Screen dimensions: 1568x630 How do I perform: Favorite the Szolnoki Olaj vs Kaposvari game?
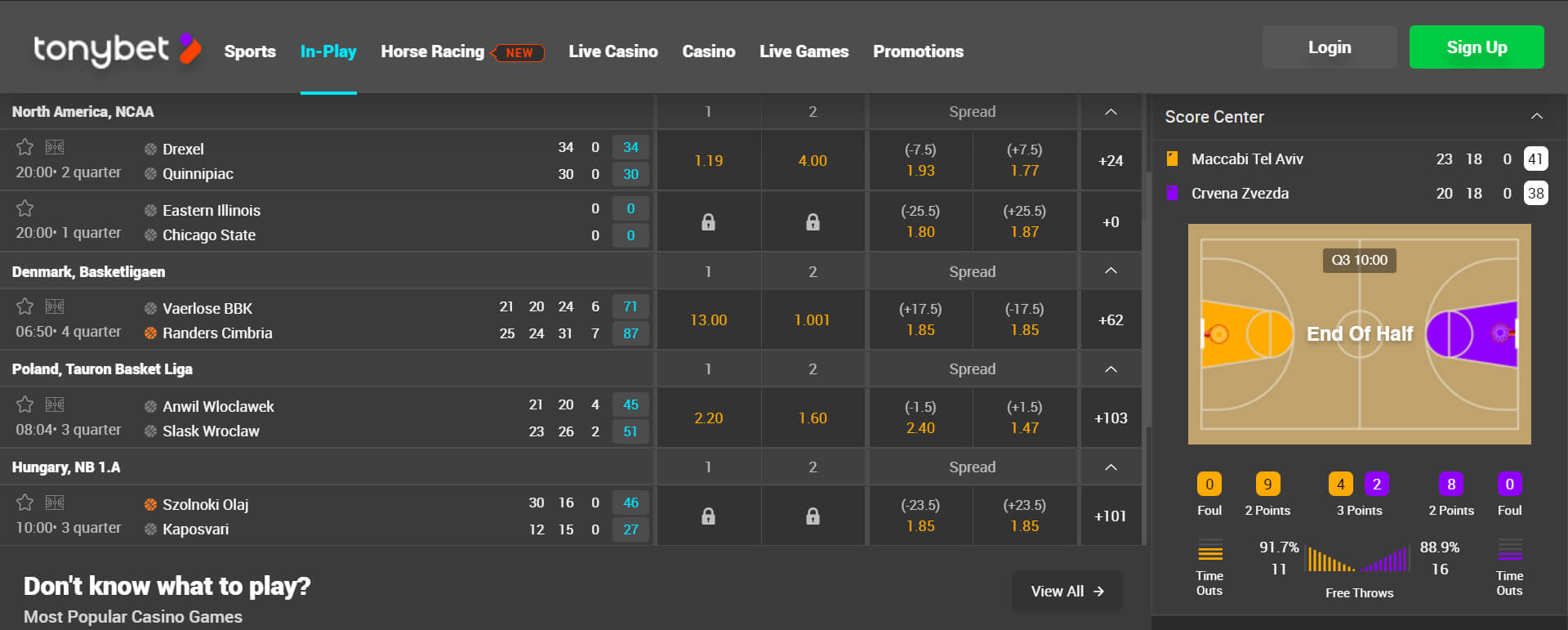click(24, 503)
